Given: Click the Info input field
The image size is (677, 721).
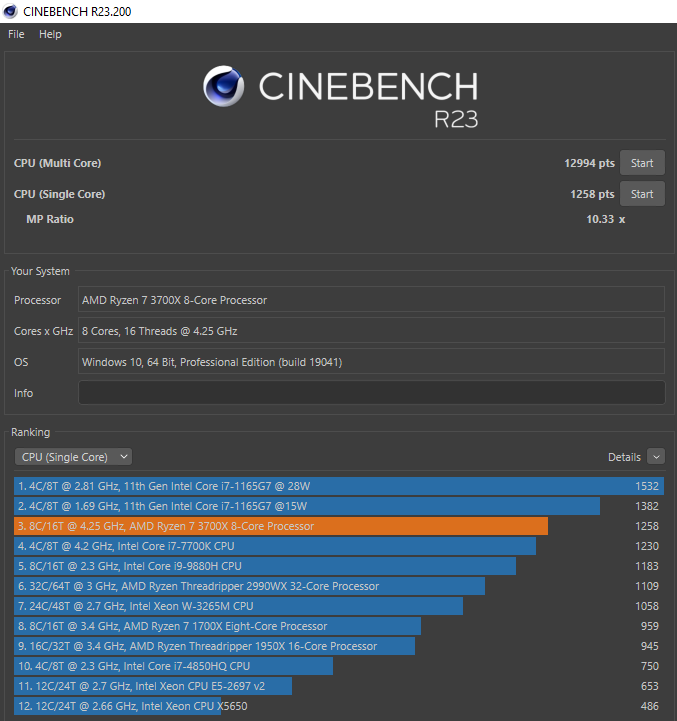Looking at the screenshot, I should point(372,393).
